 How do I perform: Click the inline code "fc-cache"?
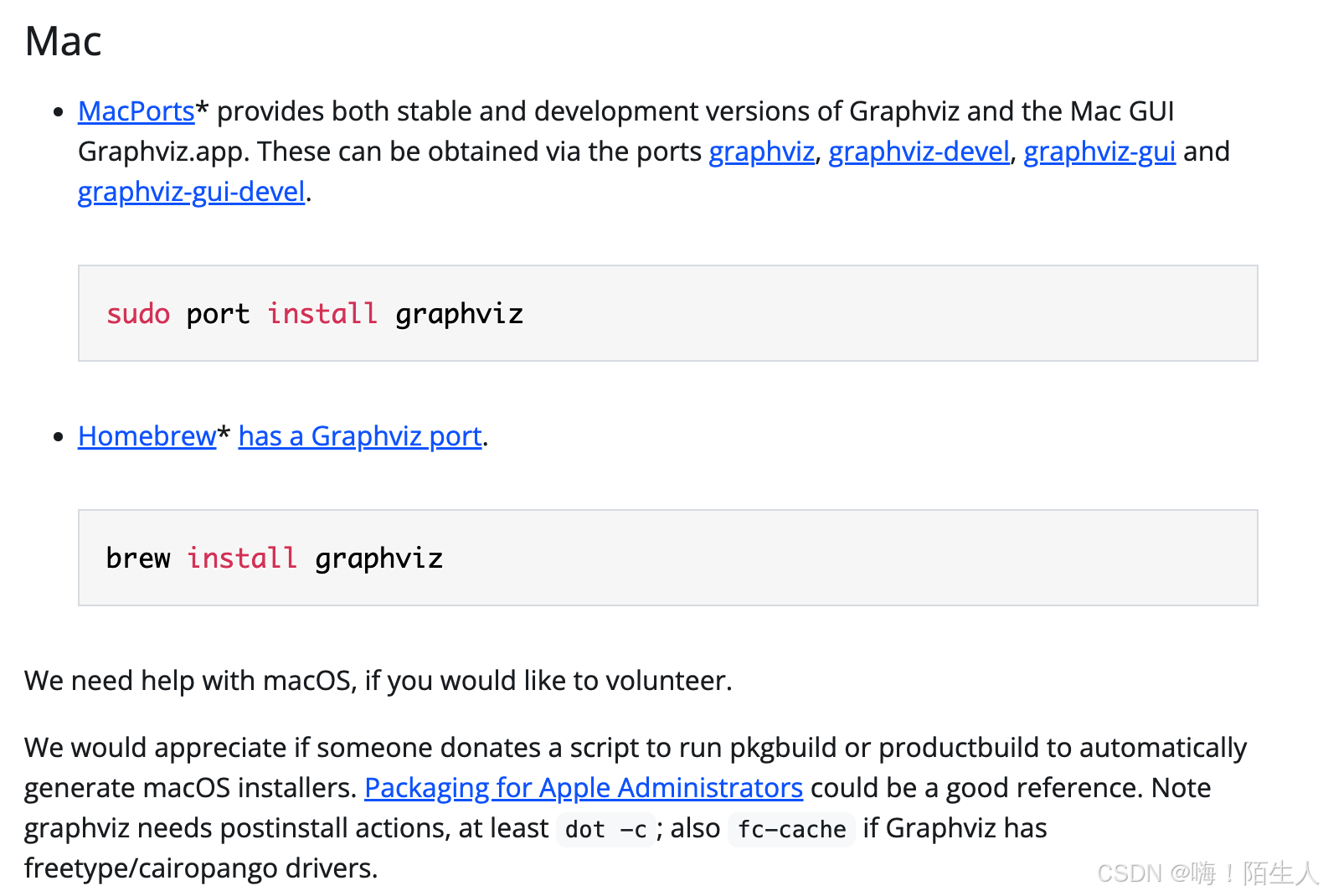[791, 830]
